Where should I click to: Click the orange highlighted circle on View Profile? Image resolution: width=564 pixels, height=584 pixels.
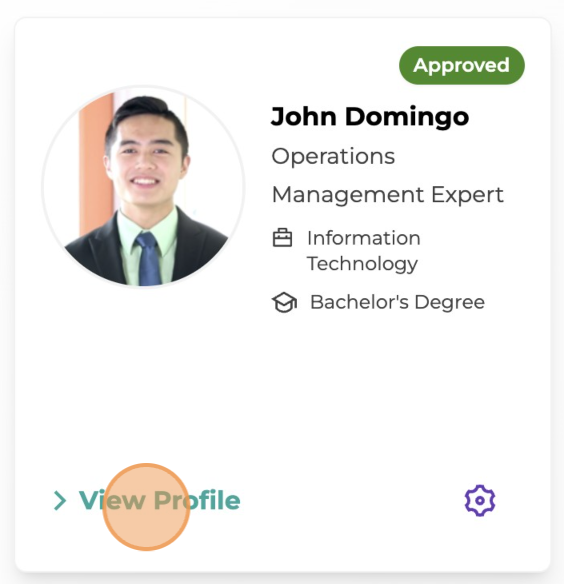146,507
